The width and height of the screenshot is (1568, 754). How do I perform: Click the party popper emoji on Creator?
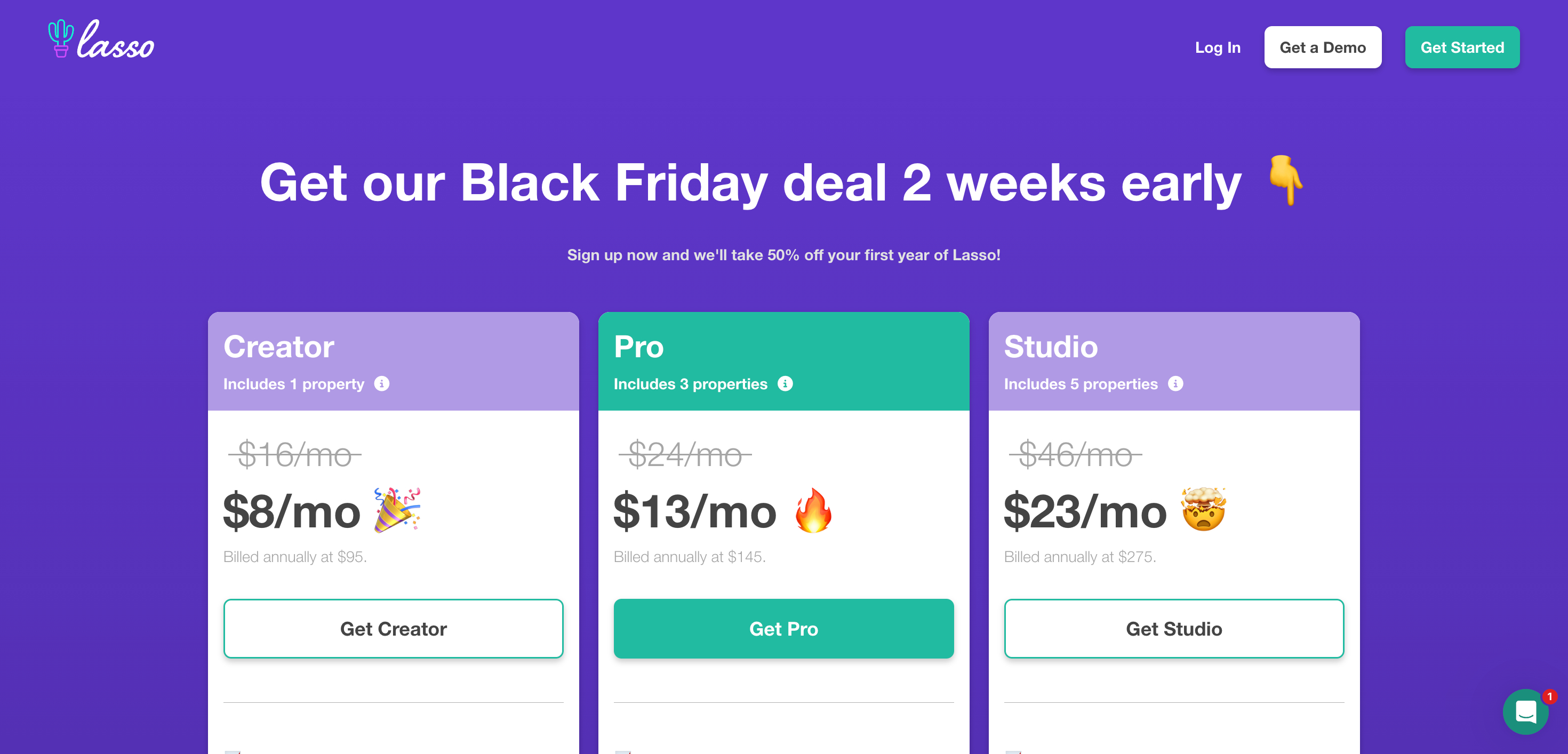click(x=397, y=510)
